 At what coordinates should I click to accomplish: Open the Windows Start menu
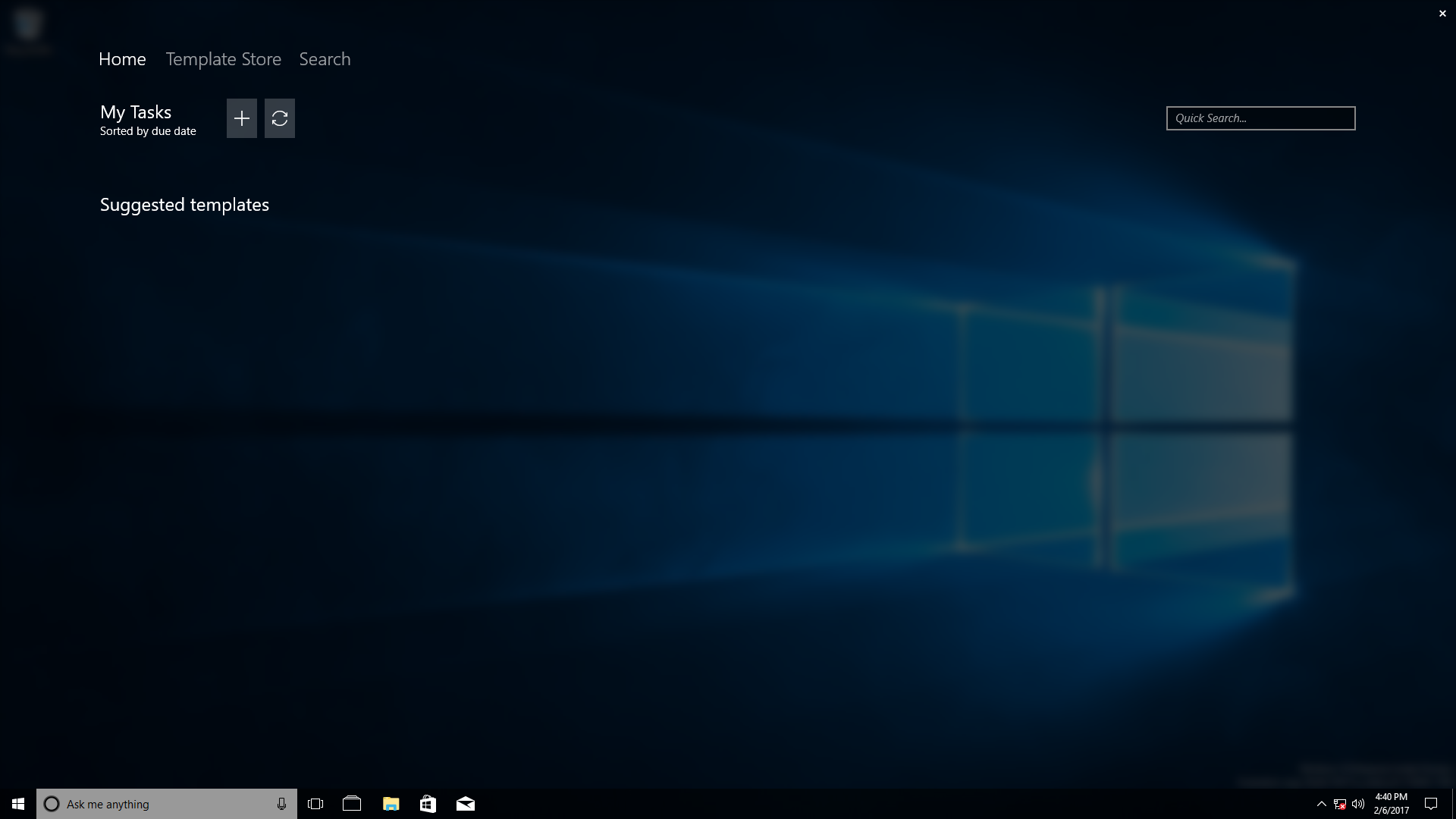(x=18, y=804)
